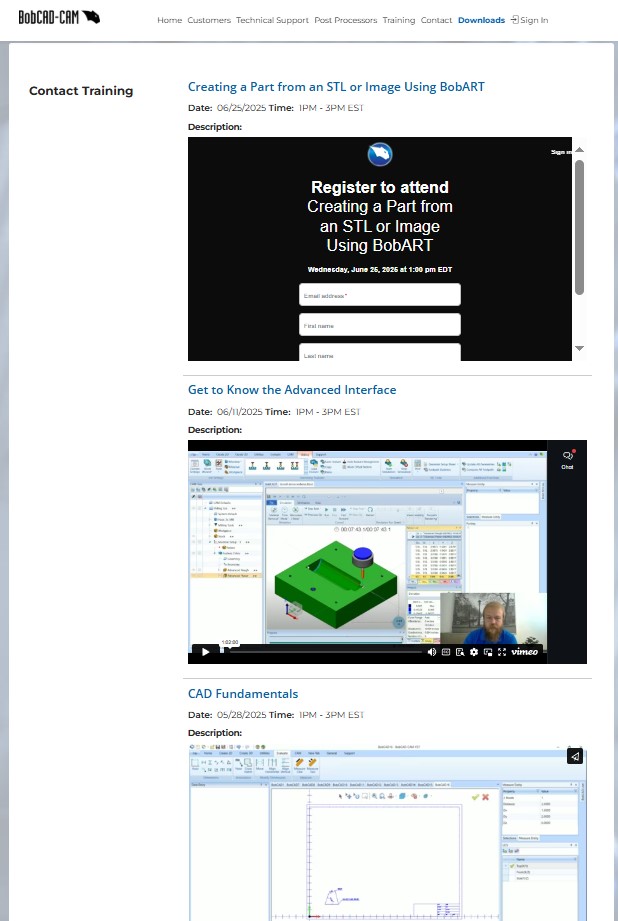The width and height of the screenshot is (618, 921).
Task: Enter fullscreen on the Vimeo player
Action: coord(502,652)
